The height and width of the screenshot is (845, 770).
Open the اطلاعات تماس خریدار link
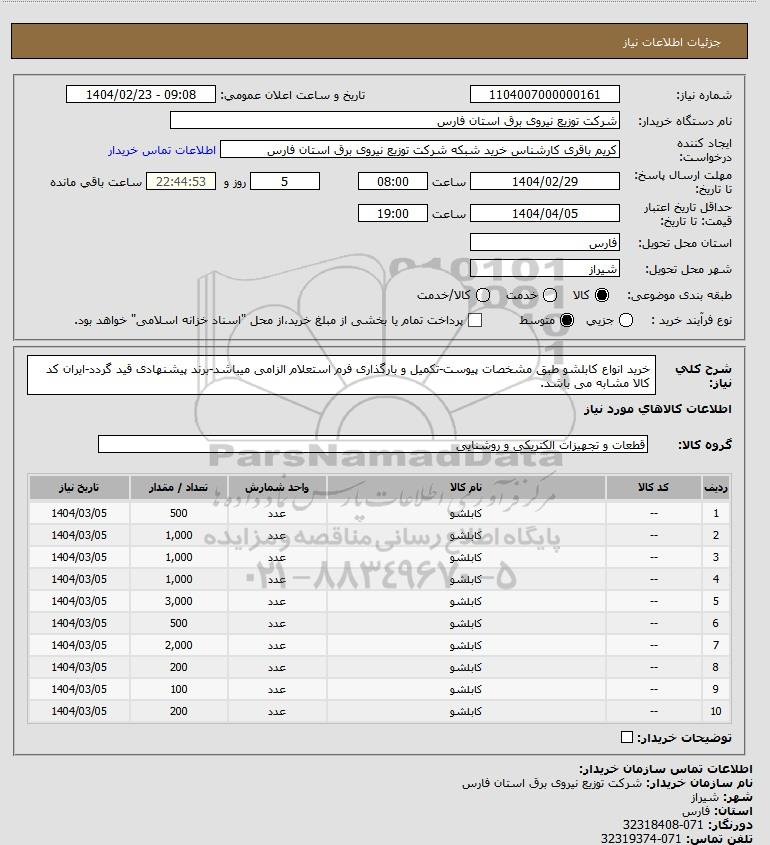162,150
